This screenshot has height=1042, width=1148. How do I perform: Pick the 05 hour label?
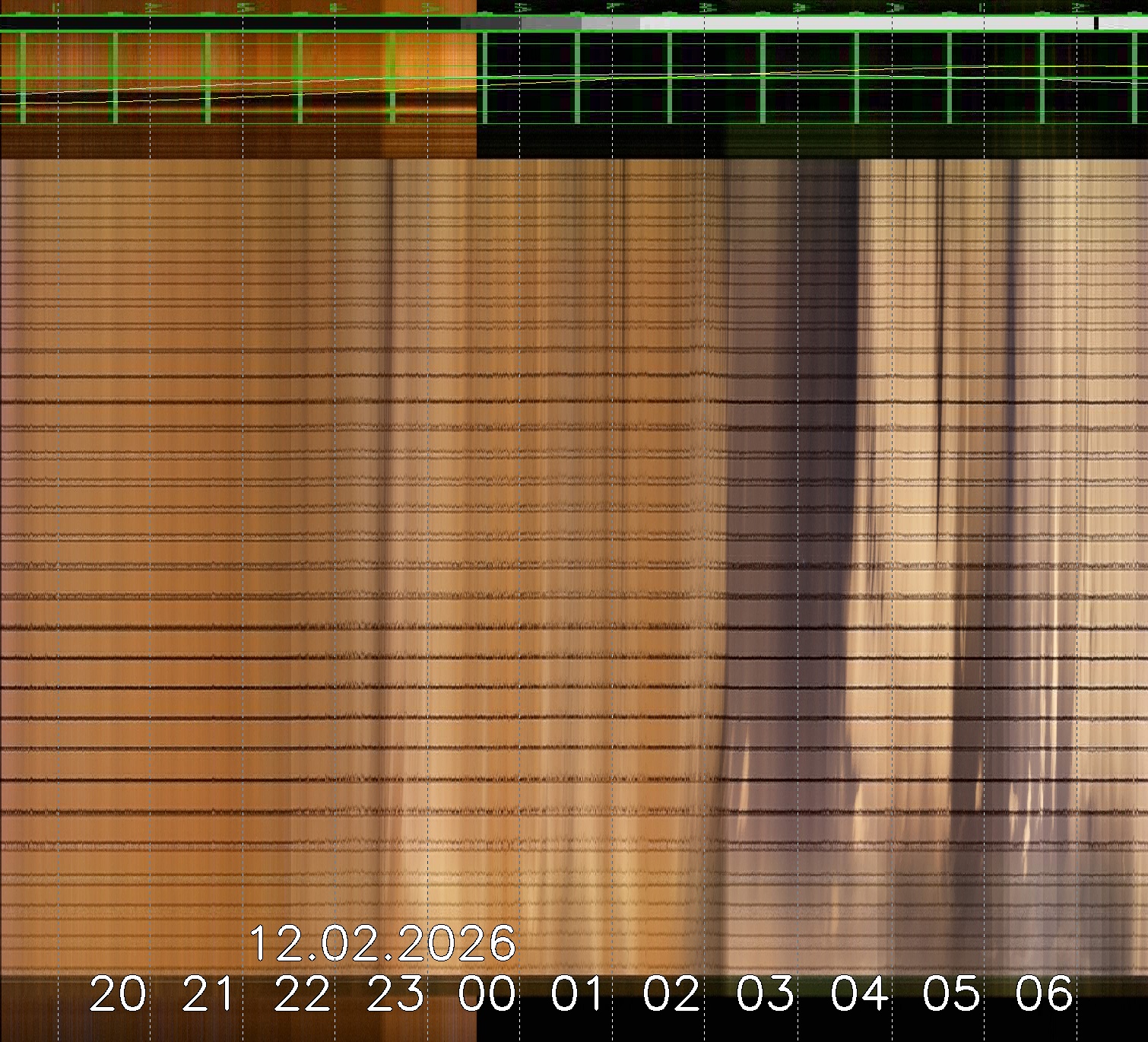click(952, 994)
